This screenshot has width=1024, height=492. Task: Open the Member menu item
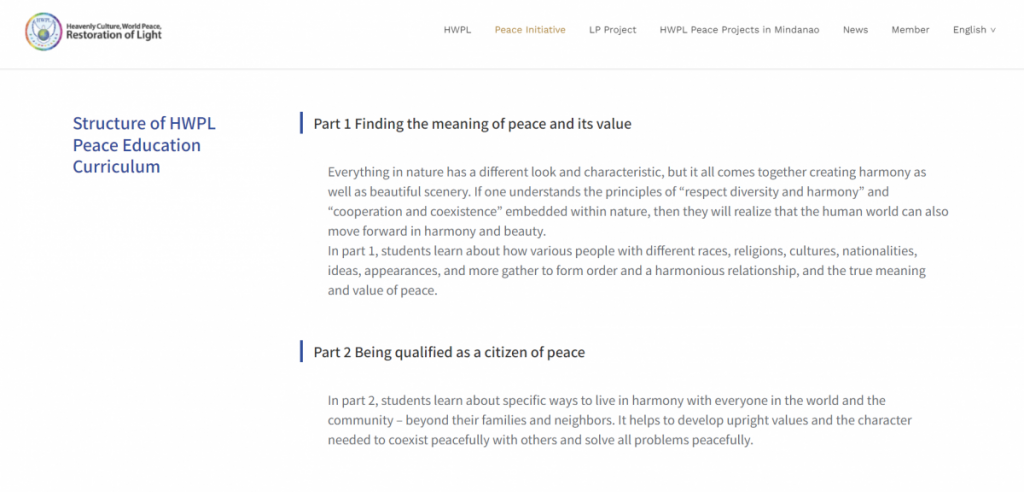point(910,30)
